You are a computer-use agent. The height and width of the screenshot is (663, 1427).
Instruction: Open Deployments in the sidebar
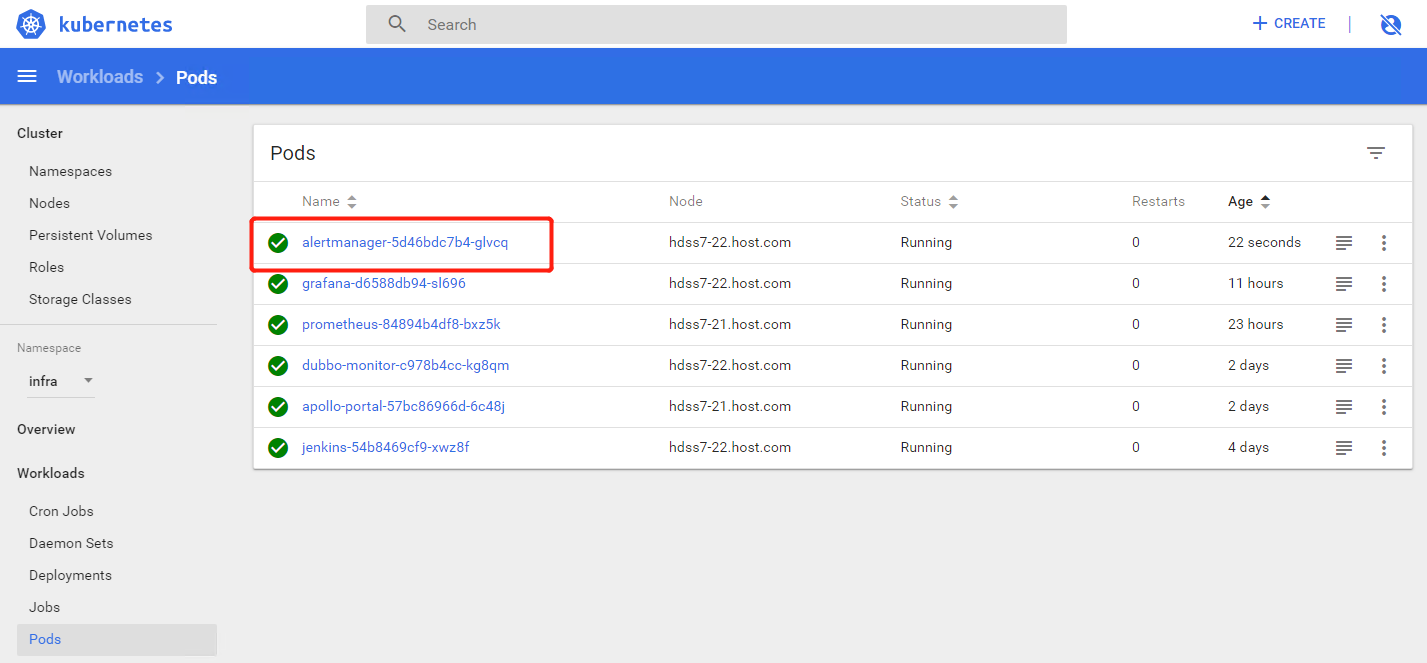(x=70, y=575)
